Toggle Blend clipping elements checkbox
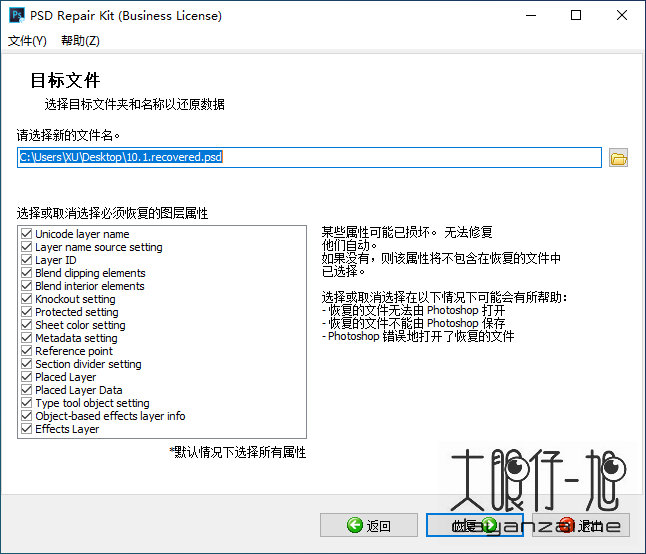 point(26,273)
